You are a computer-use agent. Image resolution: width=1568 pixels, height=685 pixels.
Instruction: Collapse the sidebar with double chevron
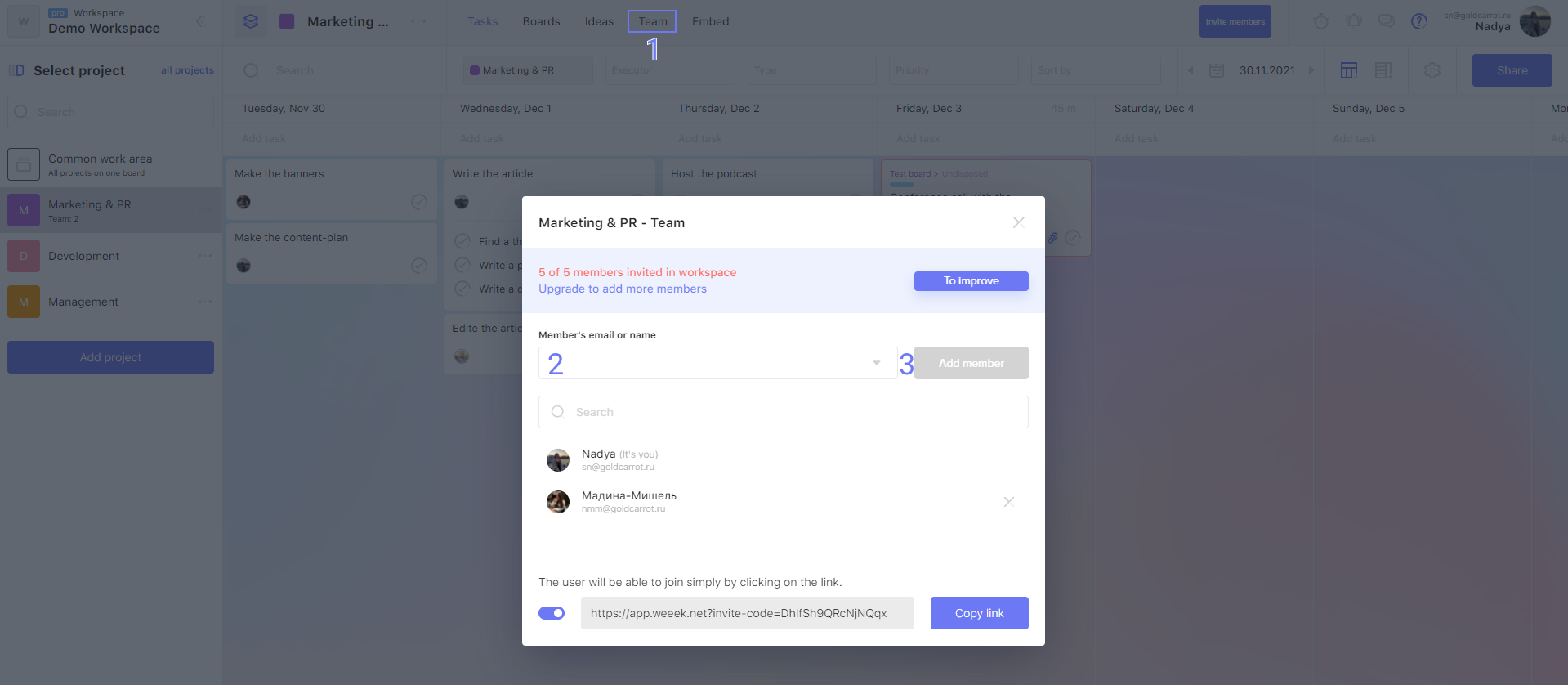tap(200, 21)
